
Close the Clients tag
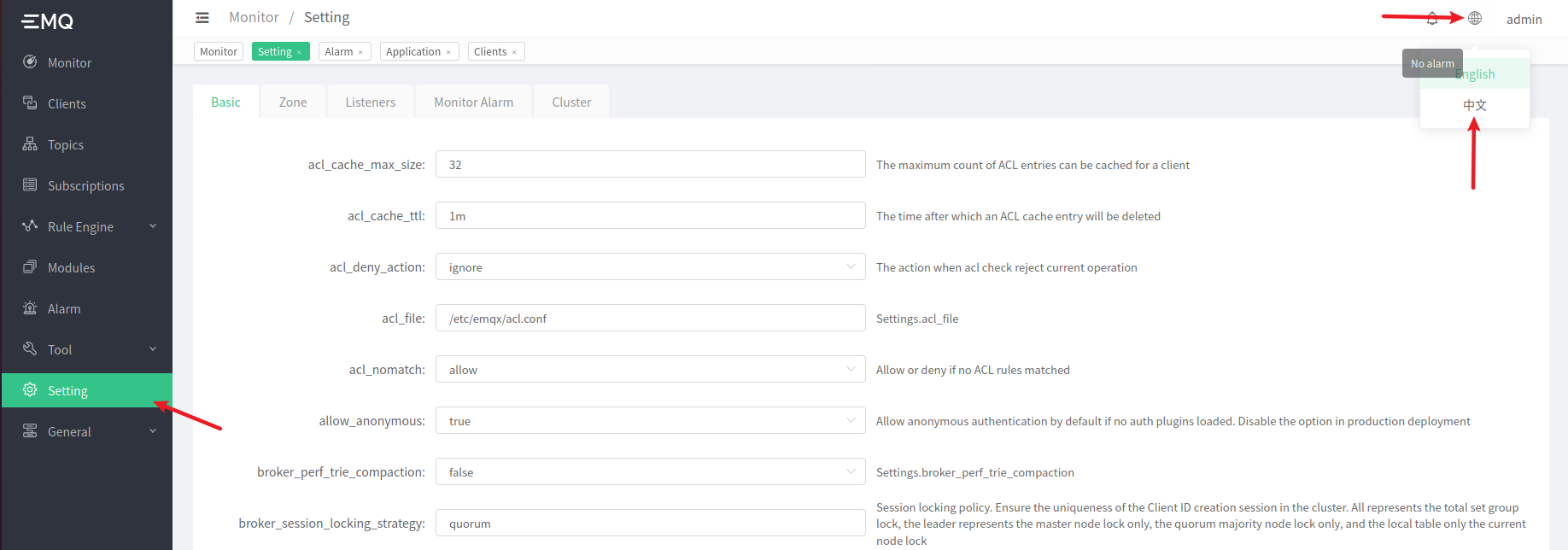[x=514, y=52]
